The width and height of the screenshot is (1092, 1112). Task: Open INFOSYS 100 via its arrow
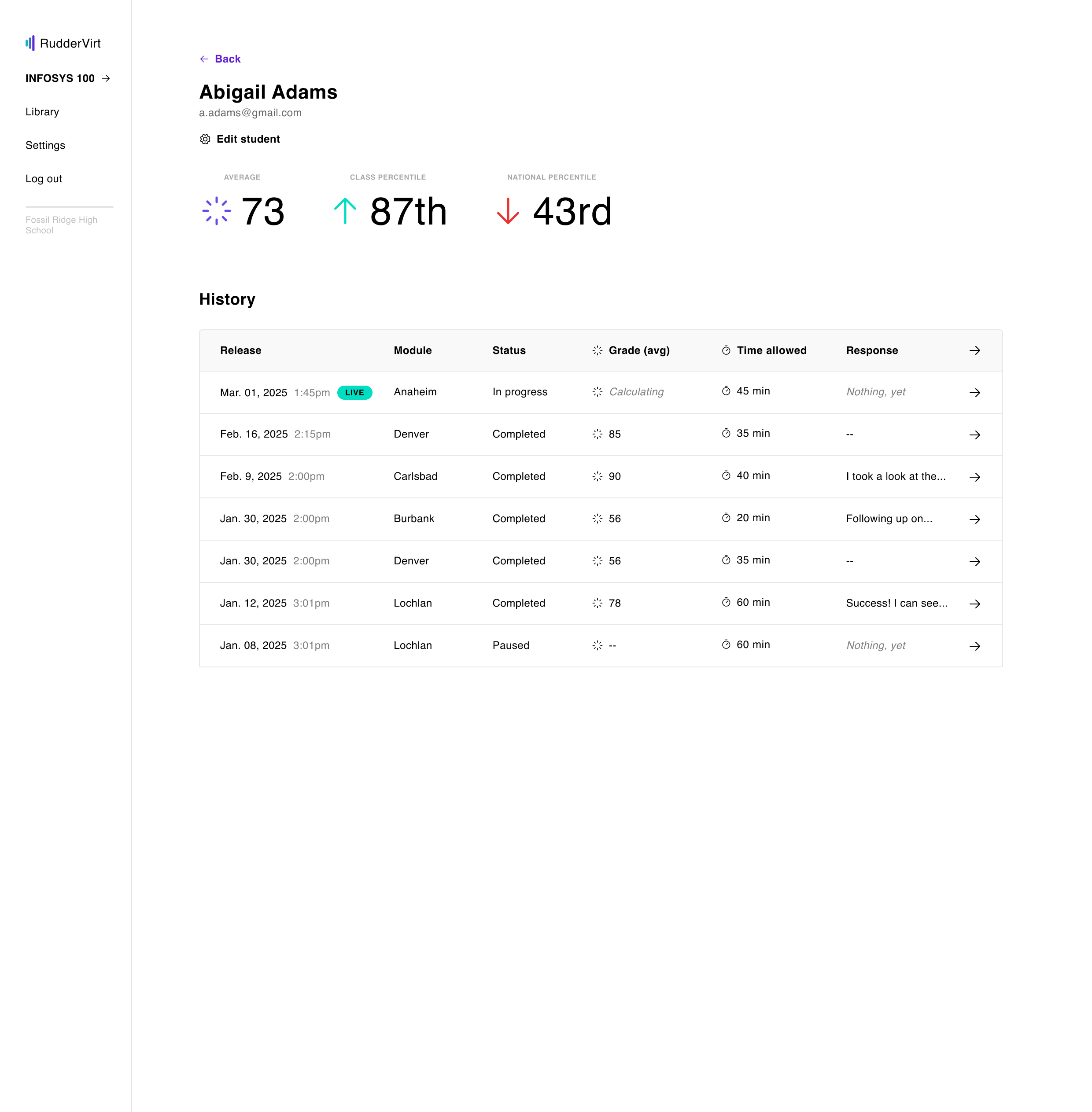[x=106, y=78]
